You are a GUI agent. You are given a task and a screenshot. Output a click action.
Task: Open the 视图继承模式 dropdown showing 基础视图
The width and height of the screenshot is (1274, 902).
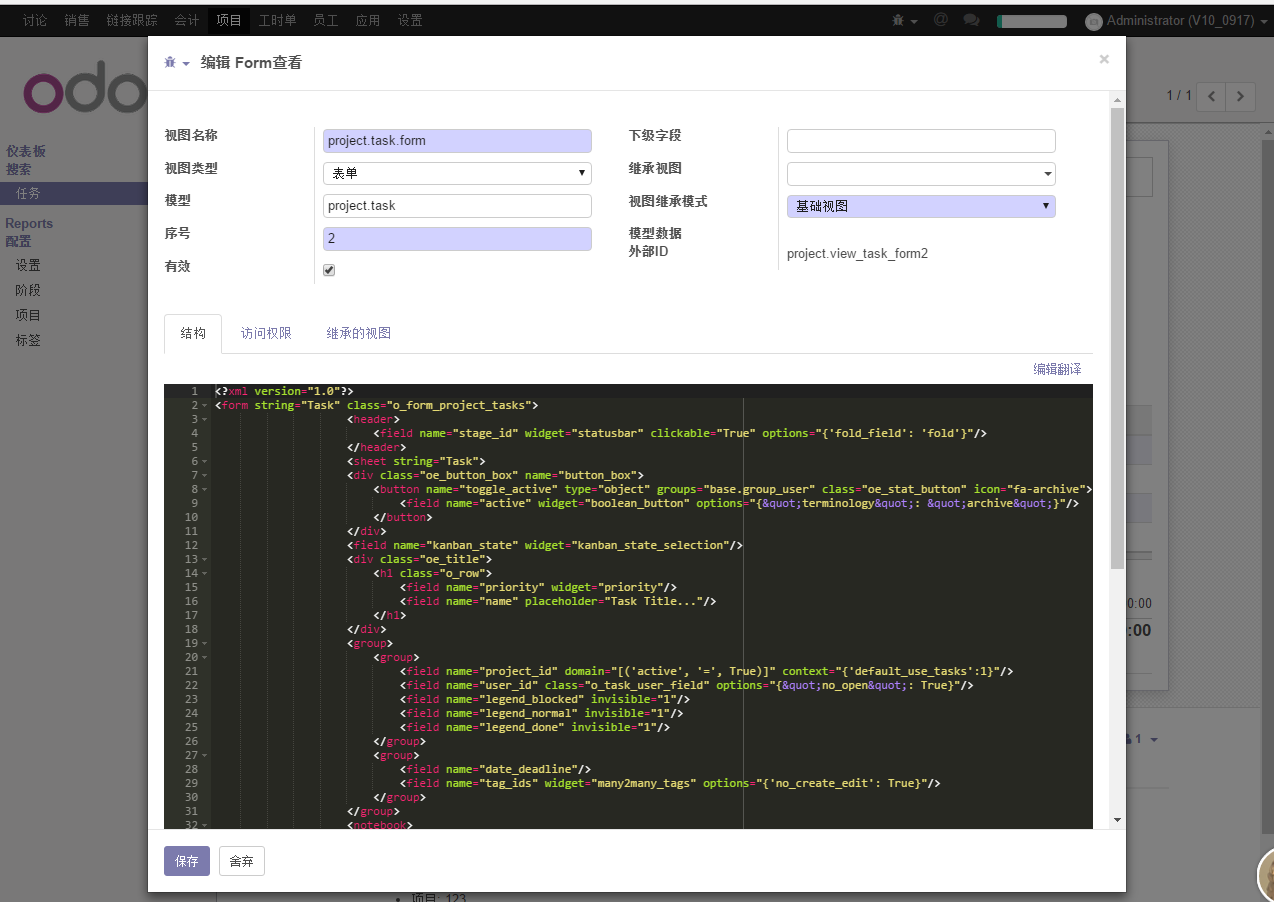[921, 206]
